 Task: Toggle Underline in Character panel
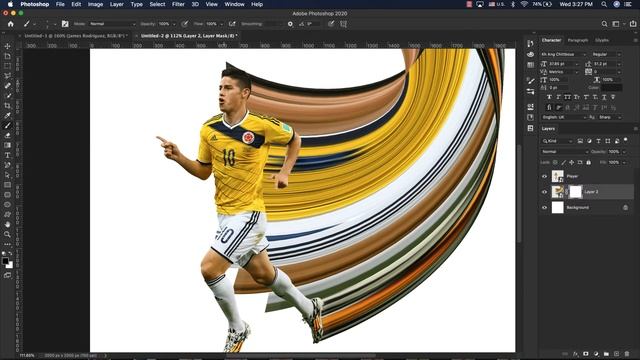tap(604, 97)
